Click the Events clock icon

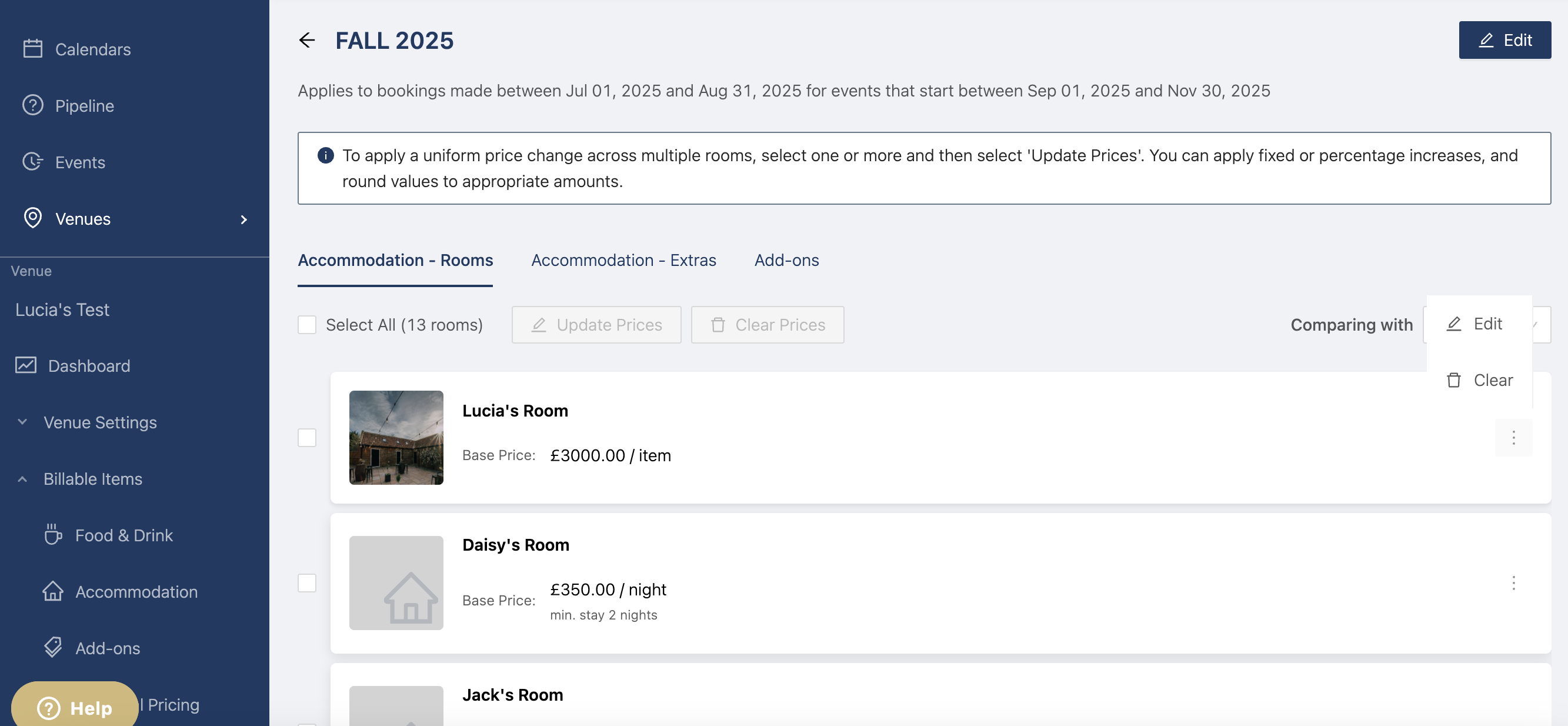33,162
